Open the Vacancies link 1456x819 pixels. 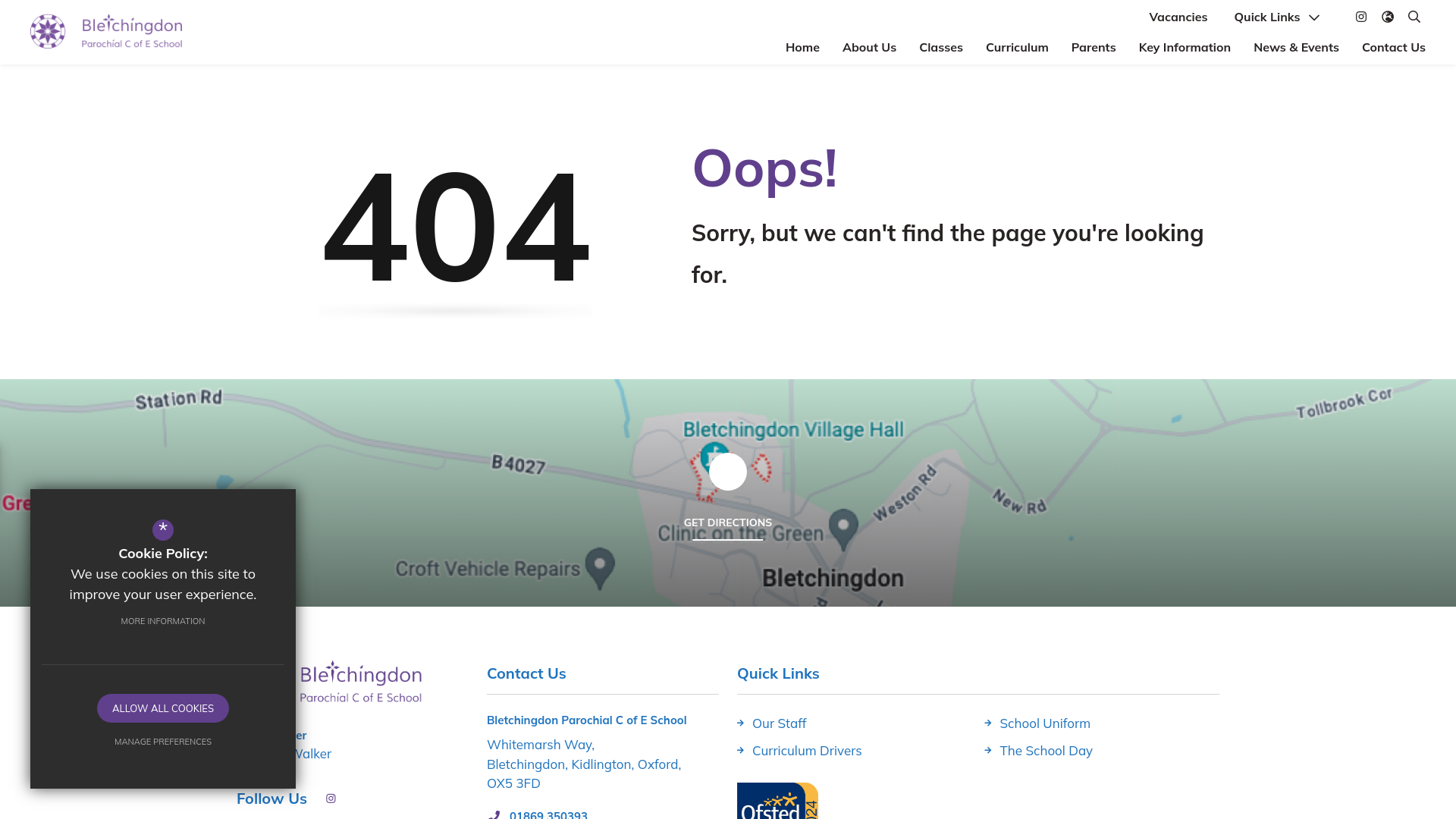(1178, 17)
